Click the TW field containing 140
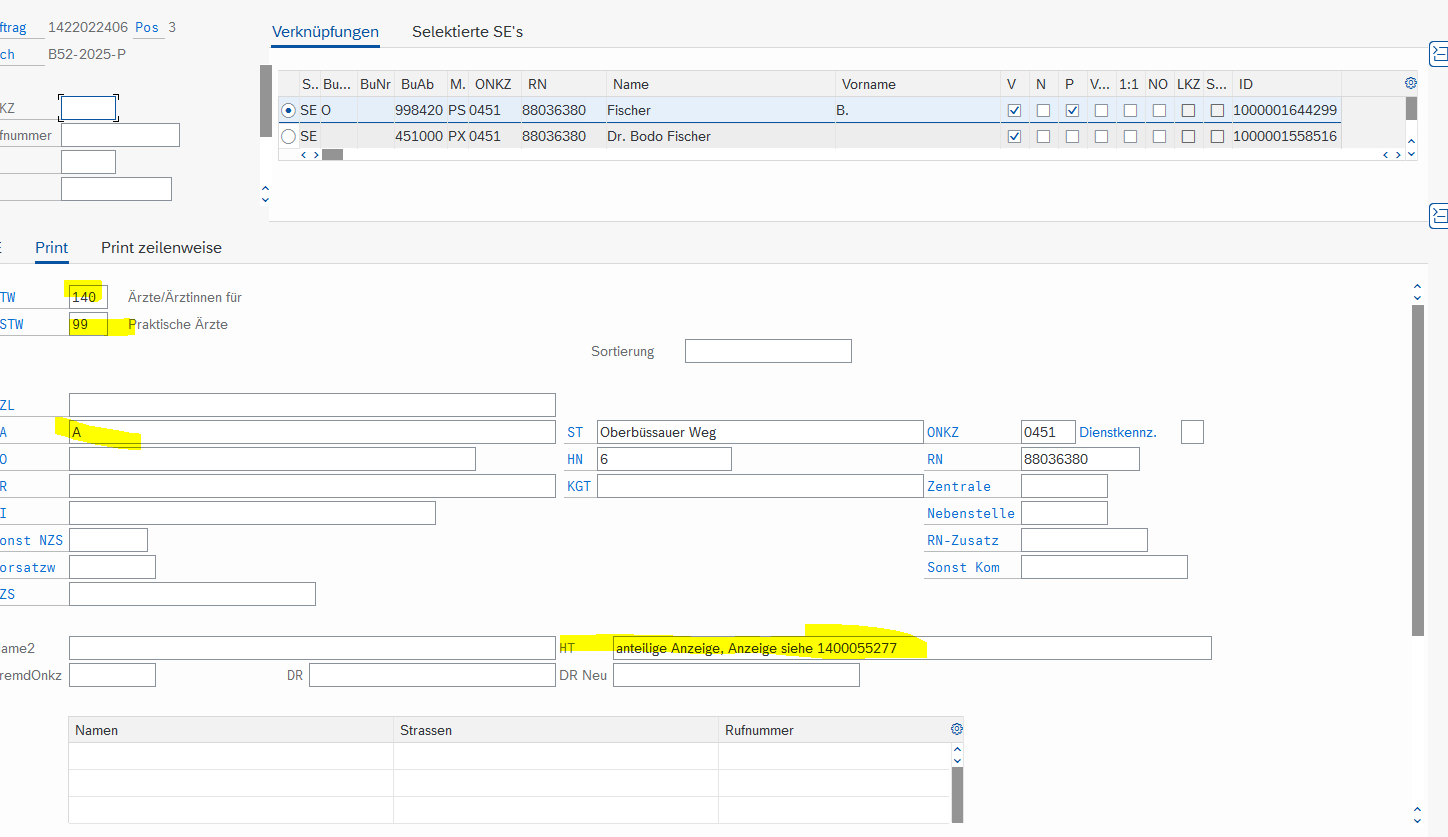Image resolution: width=1448 pixels, height=837 pixels. click(x=88, y=297)
